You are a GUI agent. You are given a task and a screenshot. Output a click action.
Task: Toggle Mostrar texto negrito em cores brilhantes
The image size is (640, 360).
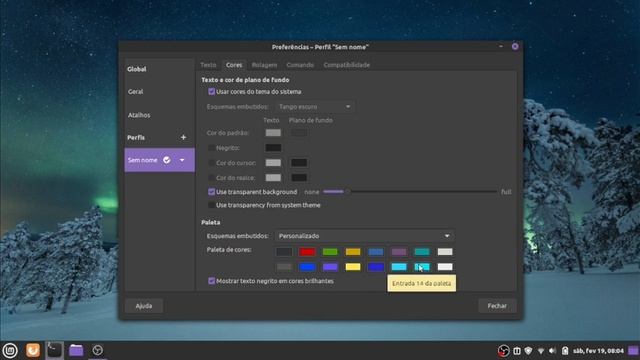[x=211, y=281]
